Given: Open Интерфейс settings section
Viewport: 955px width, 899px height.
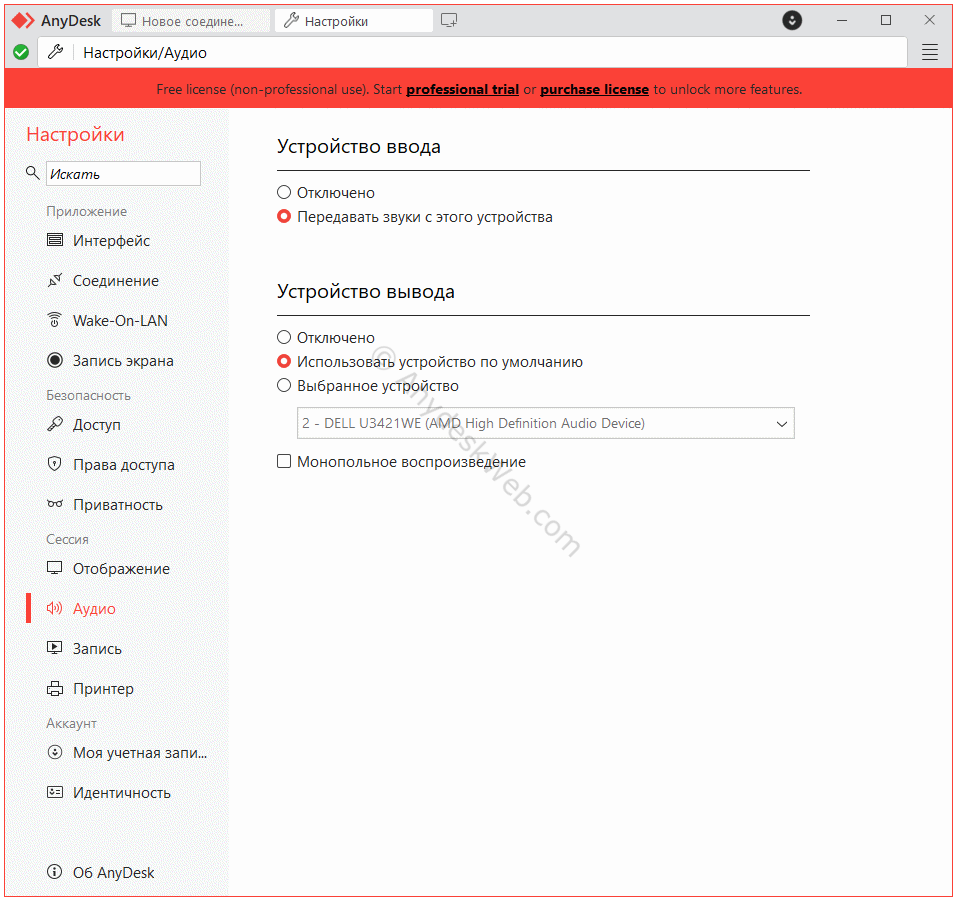Looking at the screenshot, I should click(x=111, y=241).
